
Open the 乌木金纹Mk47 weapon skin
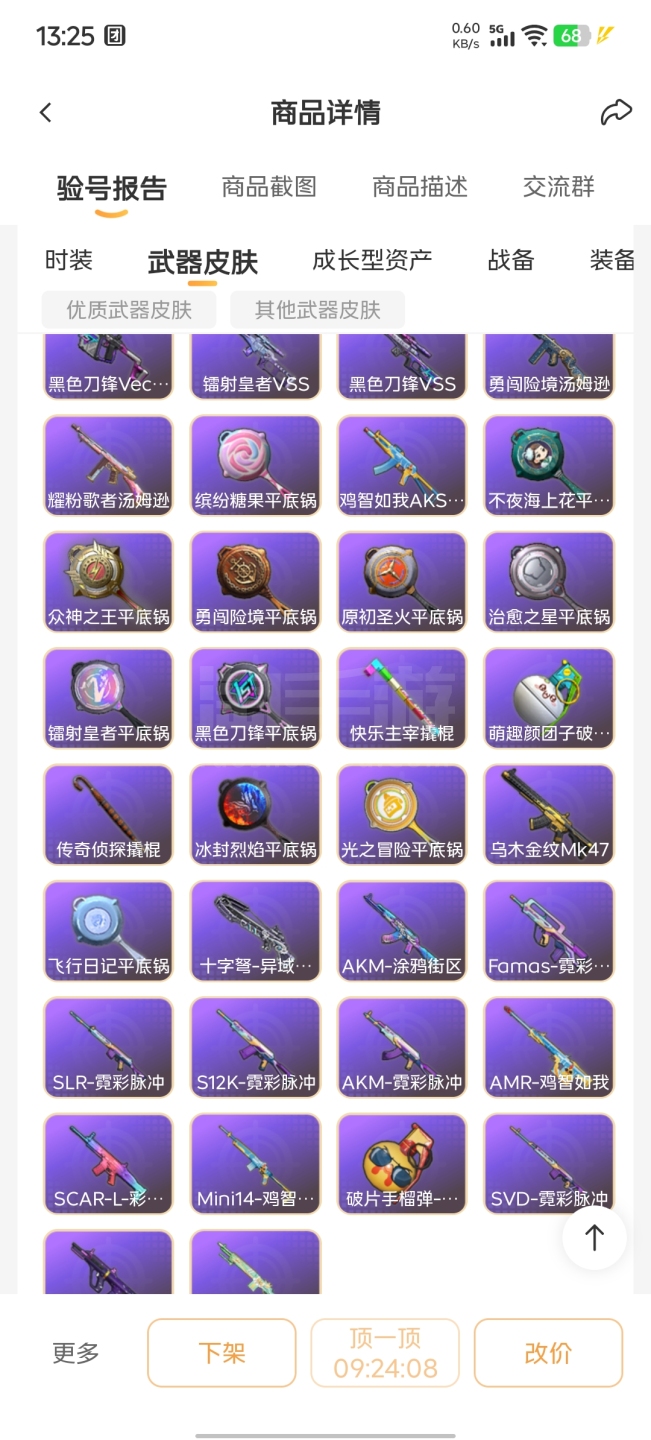(549, 815)
